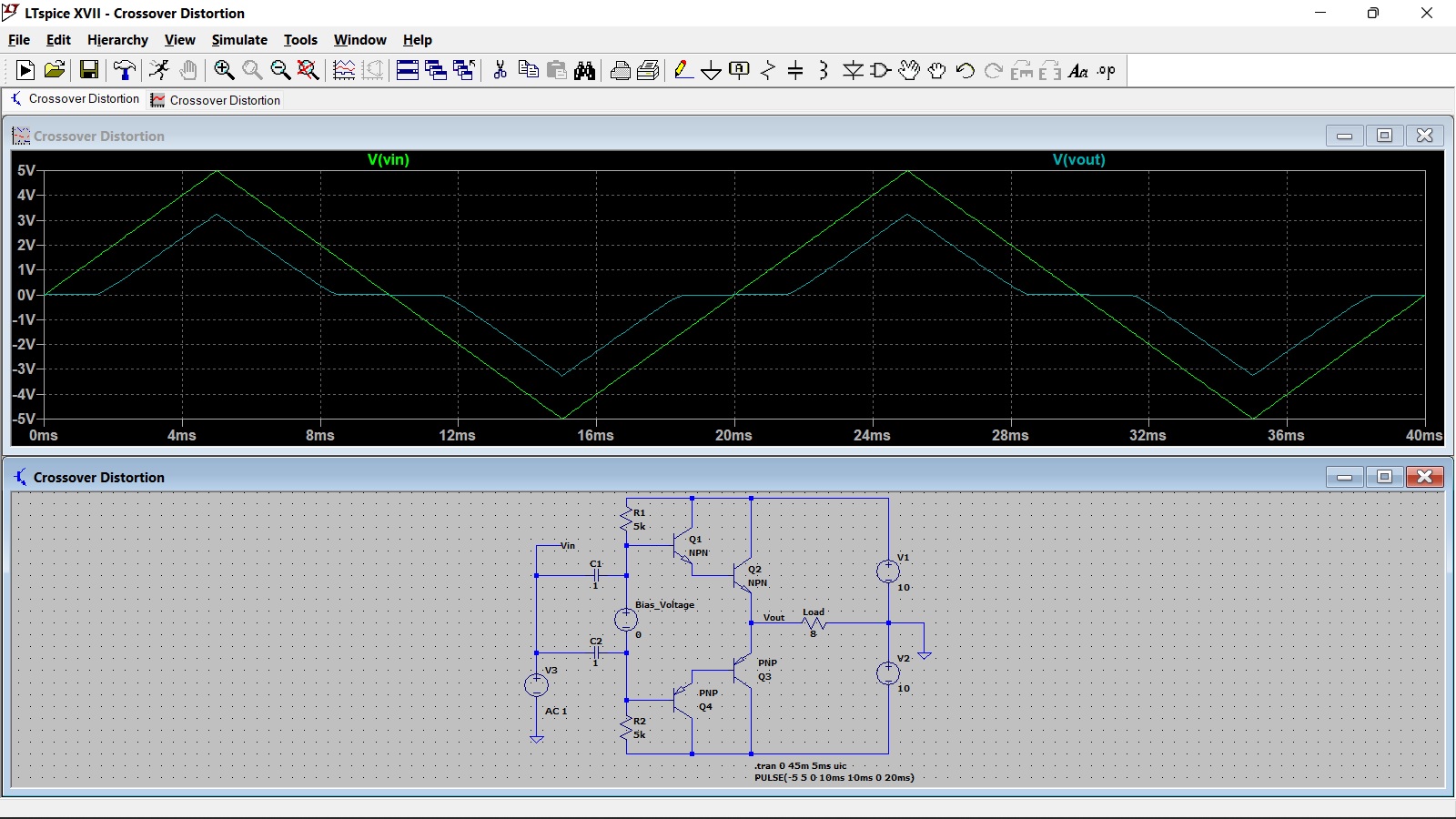The height and width of the screenshot is (819, 1456).
Task: Open the Hierarchy menu
Action: point(117,40)
